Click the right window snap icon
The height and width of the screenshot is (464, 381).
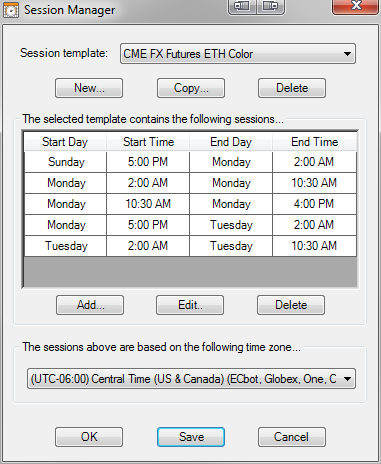[x=270, y=7]
